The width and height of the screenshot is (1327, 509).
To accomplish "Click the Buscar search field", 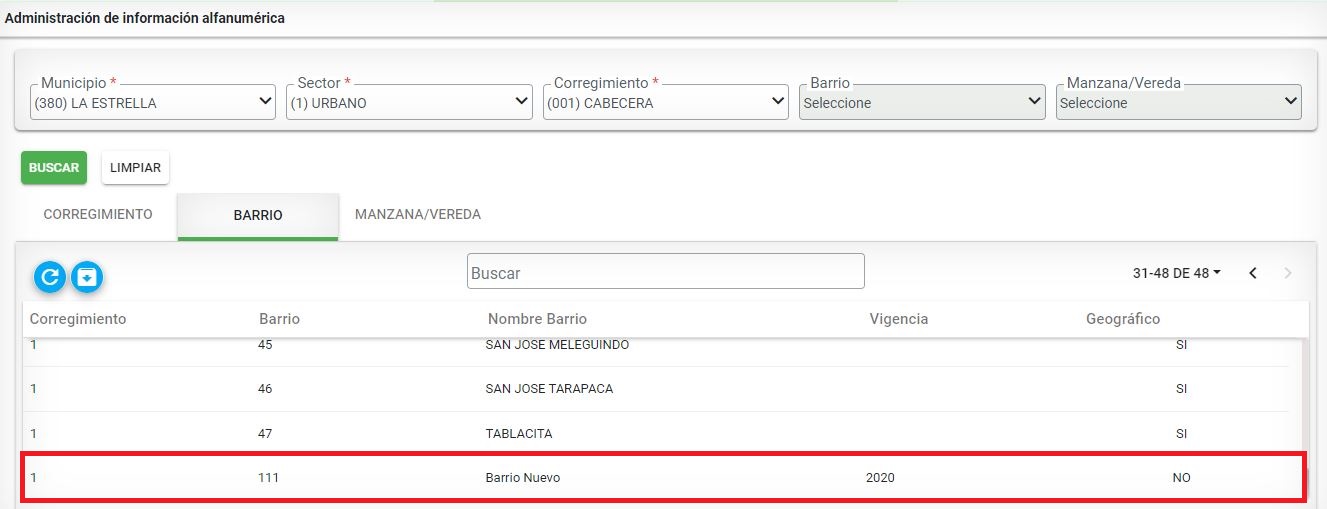I will (666, 272).
